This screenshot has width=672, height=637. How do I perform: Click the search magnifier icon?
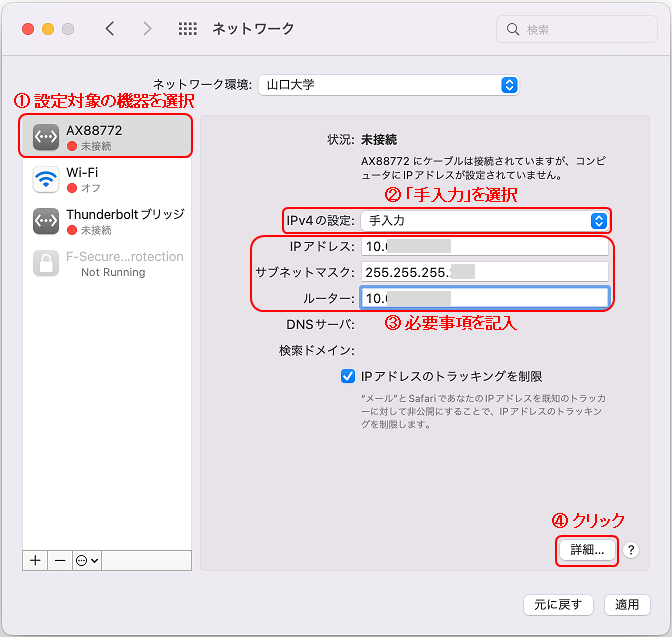pyautogui.click(x=513, y=29)
